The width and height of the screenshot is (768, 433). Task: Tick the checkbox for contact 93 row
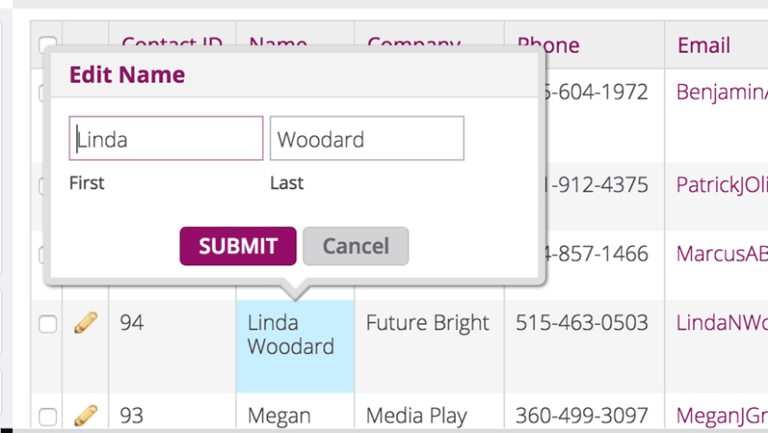47,416
